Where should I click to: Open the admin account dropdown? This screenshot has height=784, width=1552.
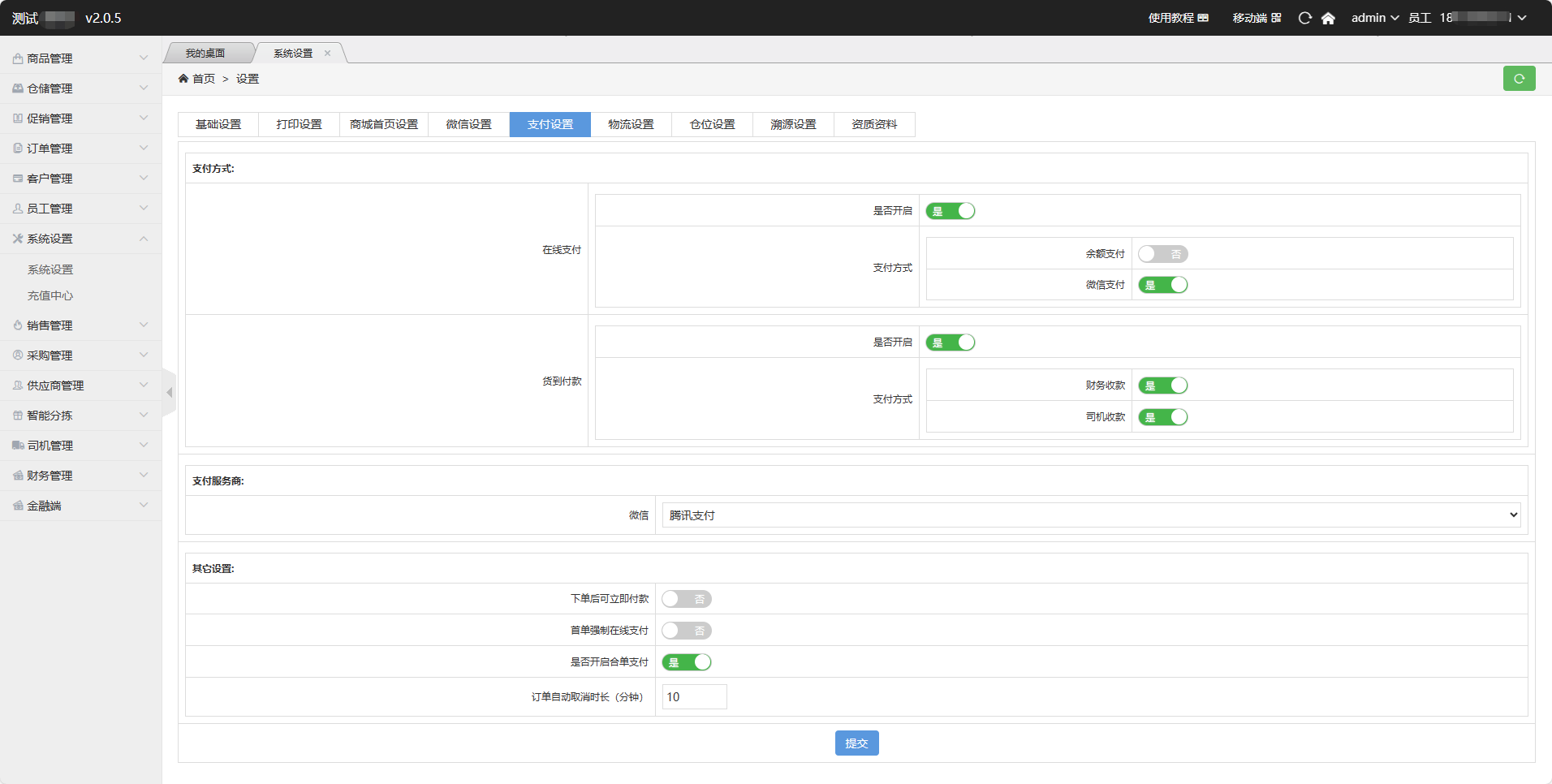[1374, 18]
